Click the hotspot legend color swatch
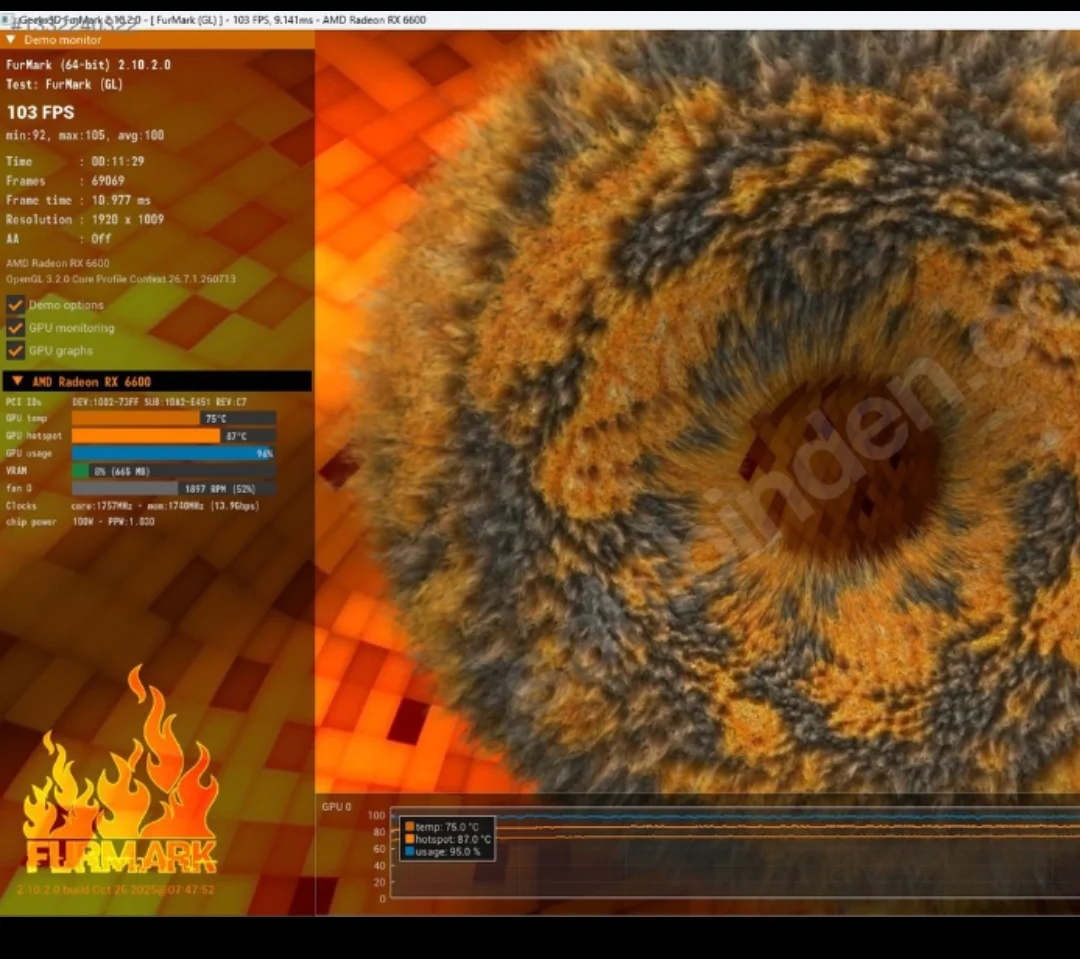Screen dimensions: 1080x959 pyautogui.click(x=410, y=839)
